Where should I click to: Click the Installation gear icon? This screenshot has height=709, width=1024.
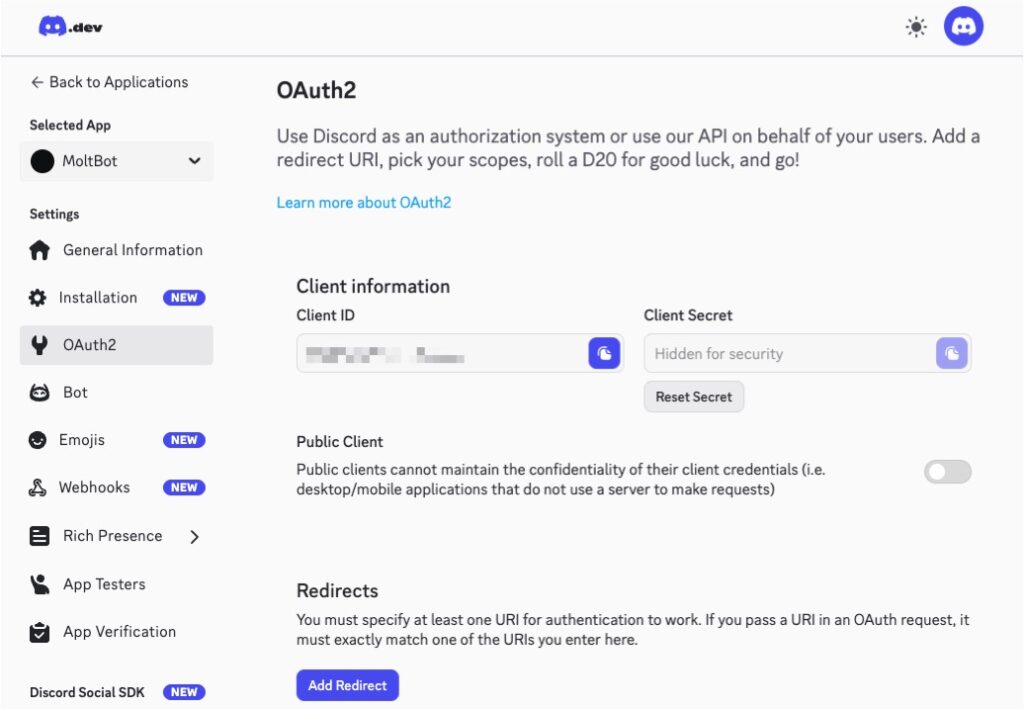38,298
